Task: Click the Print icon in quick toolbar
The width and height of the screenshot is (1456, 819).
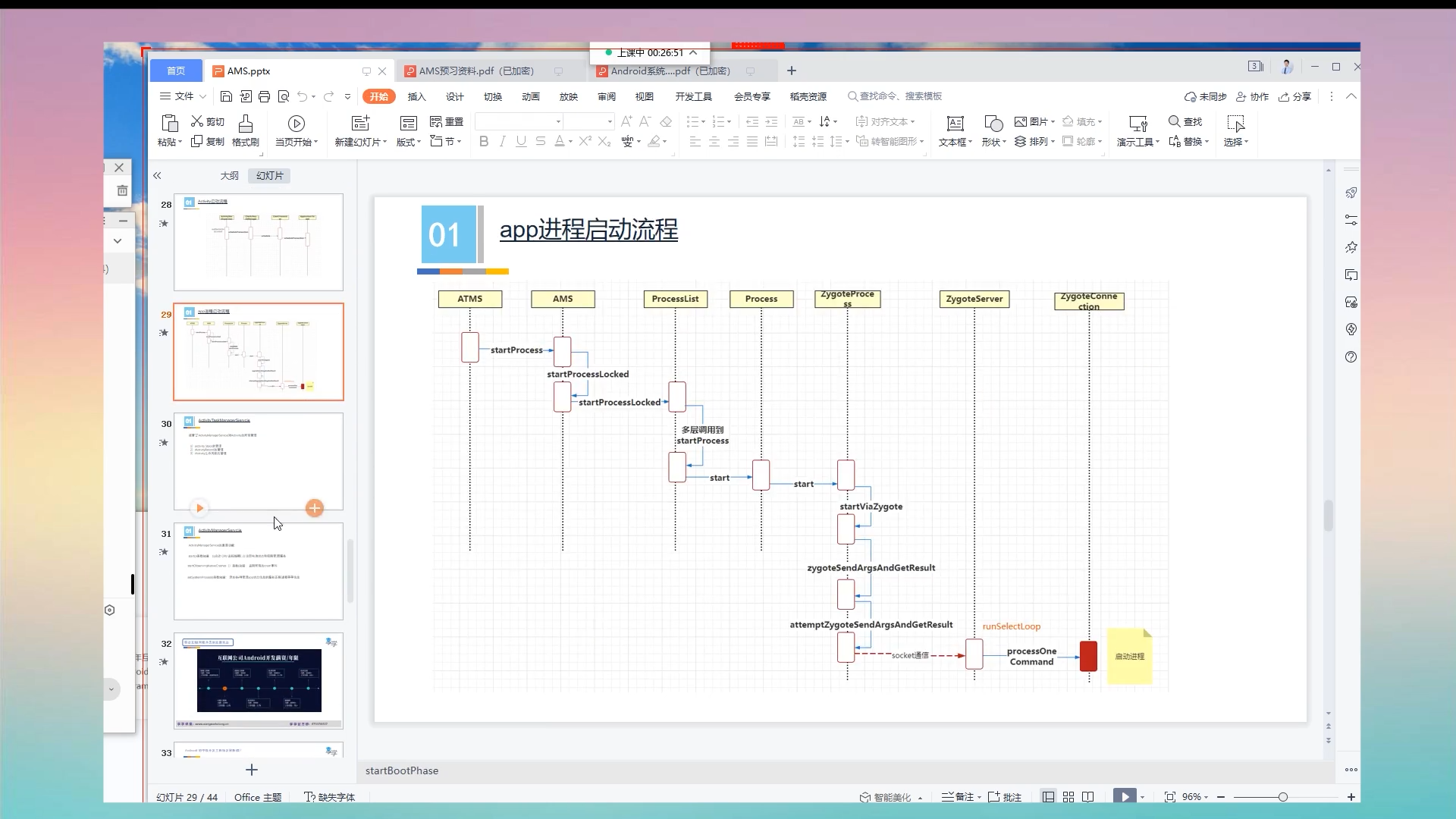Action: (x=264, y=96)
